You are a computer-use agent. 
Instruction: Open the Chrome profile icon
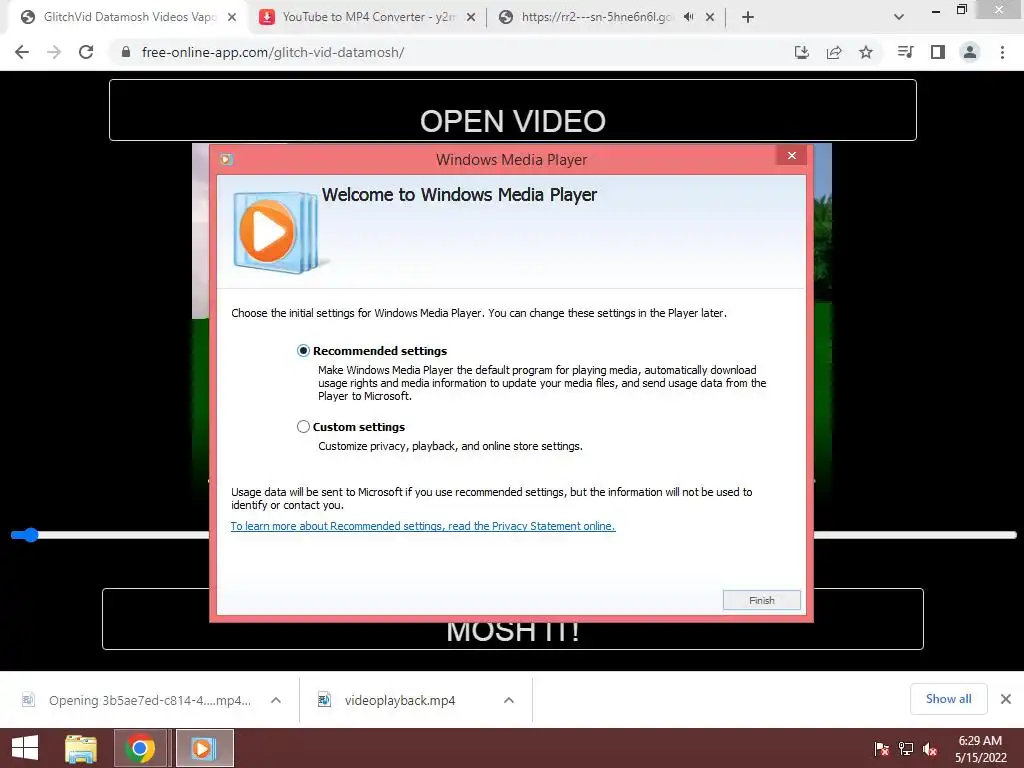(970, 52)
